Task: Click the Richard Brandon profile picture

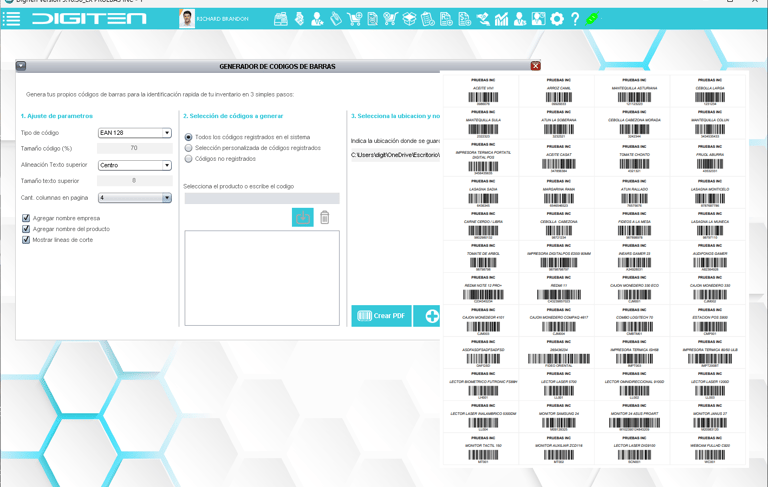Action: pyautogui.click(x=187, y=19)
